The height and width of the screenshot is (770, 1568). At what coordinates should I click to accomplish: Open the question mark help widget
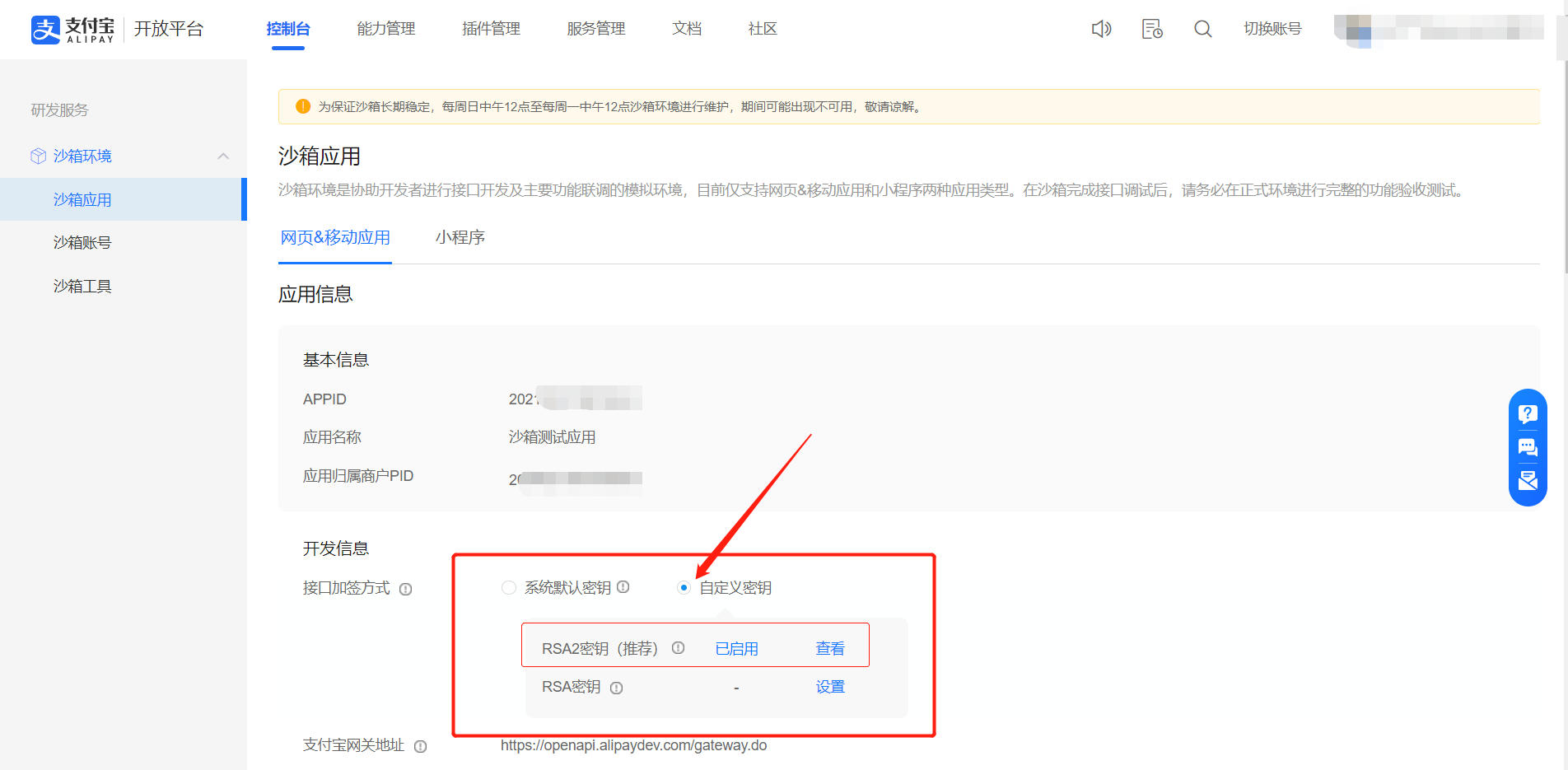[x=1528, y=413]
